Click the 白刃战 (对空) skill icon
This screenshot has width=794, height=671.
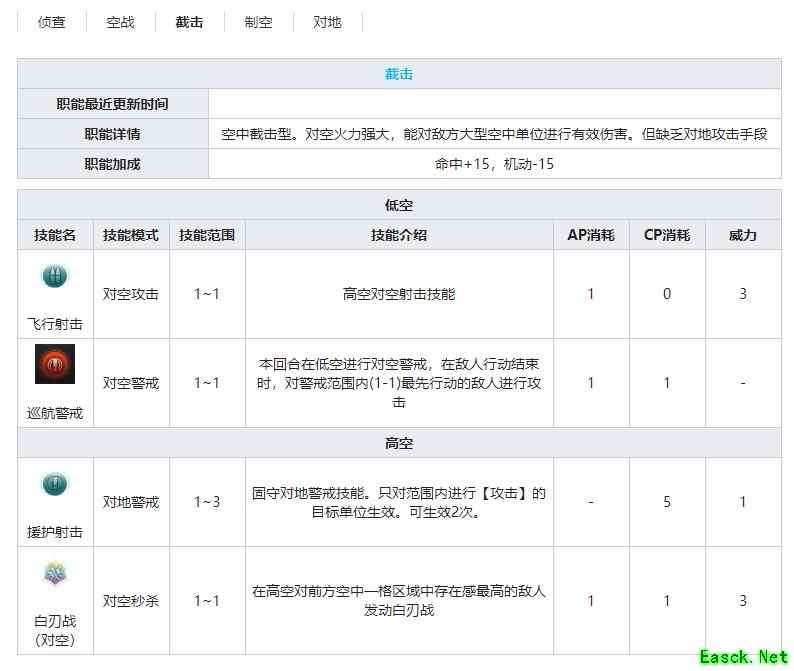pos(55,574)
